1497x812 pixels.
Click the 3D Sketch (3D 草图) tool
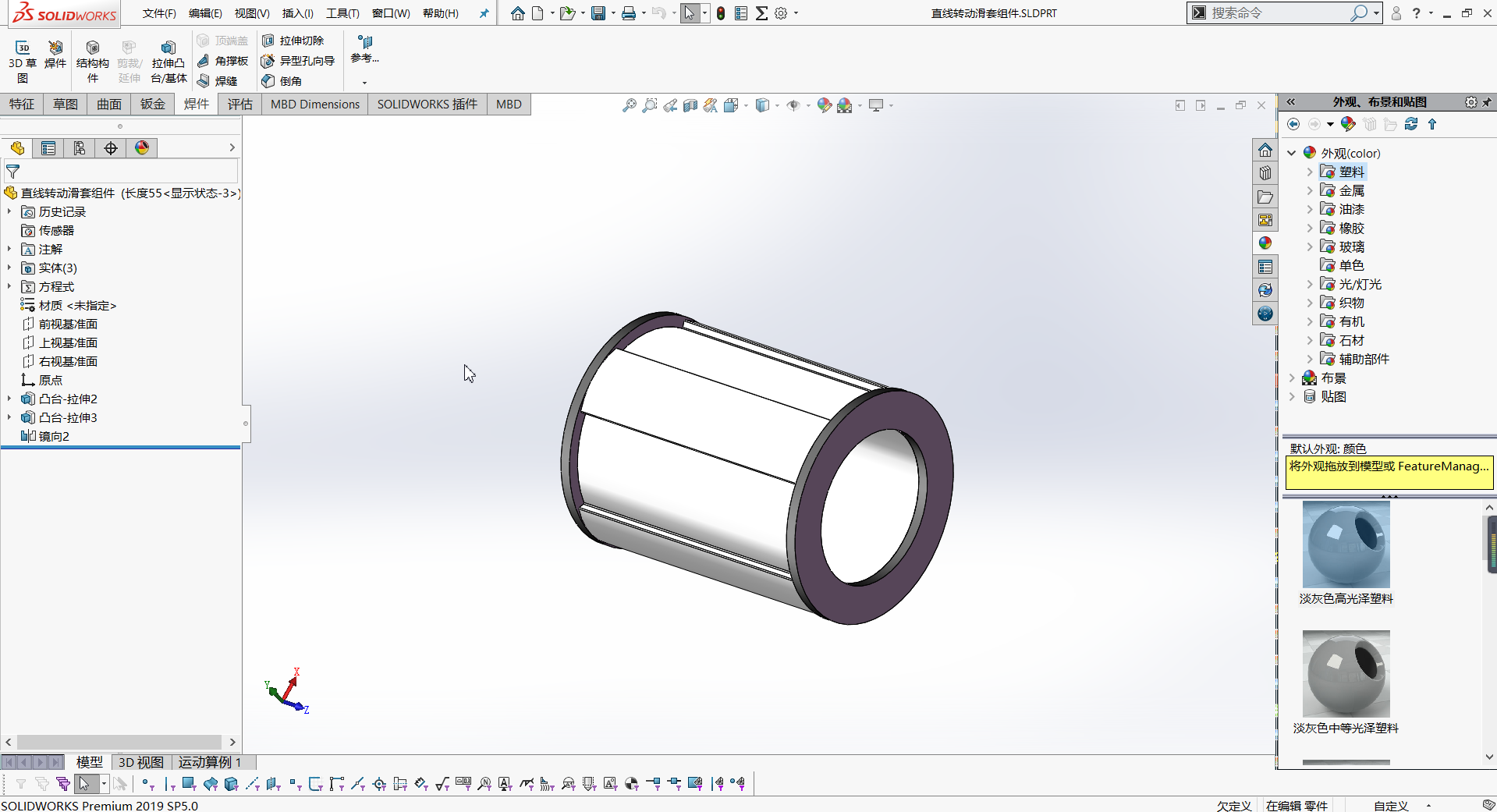pos(23,62)
